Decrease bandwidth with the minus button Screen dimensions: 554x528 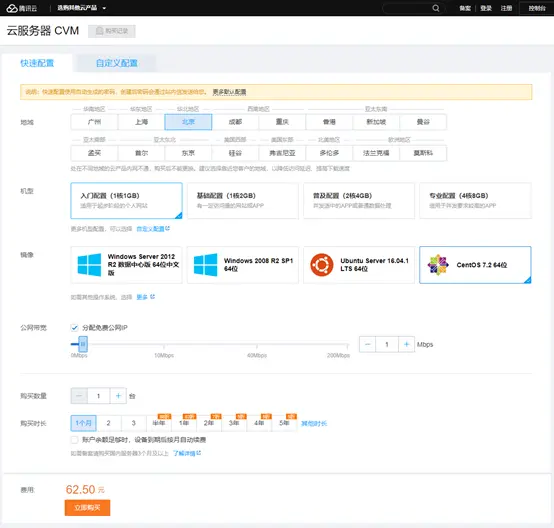point(367,344)
